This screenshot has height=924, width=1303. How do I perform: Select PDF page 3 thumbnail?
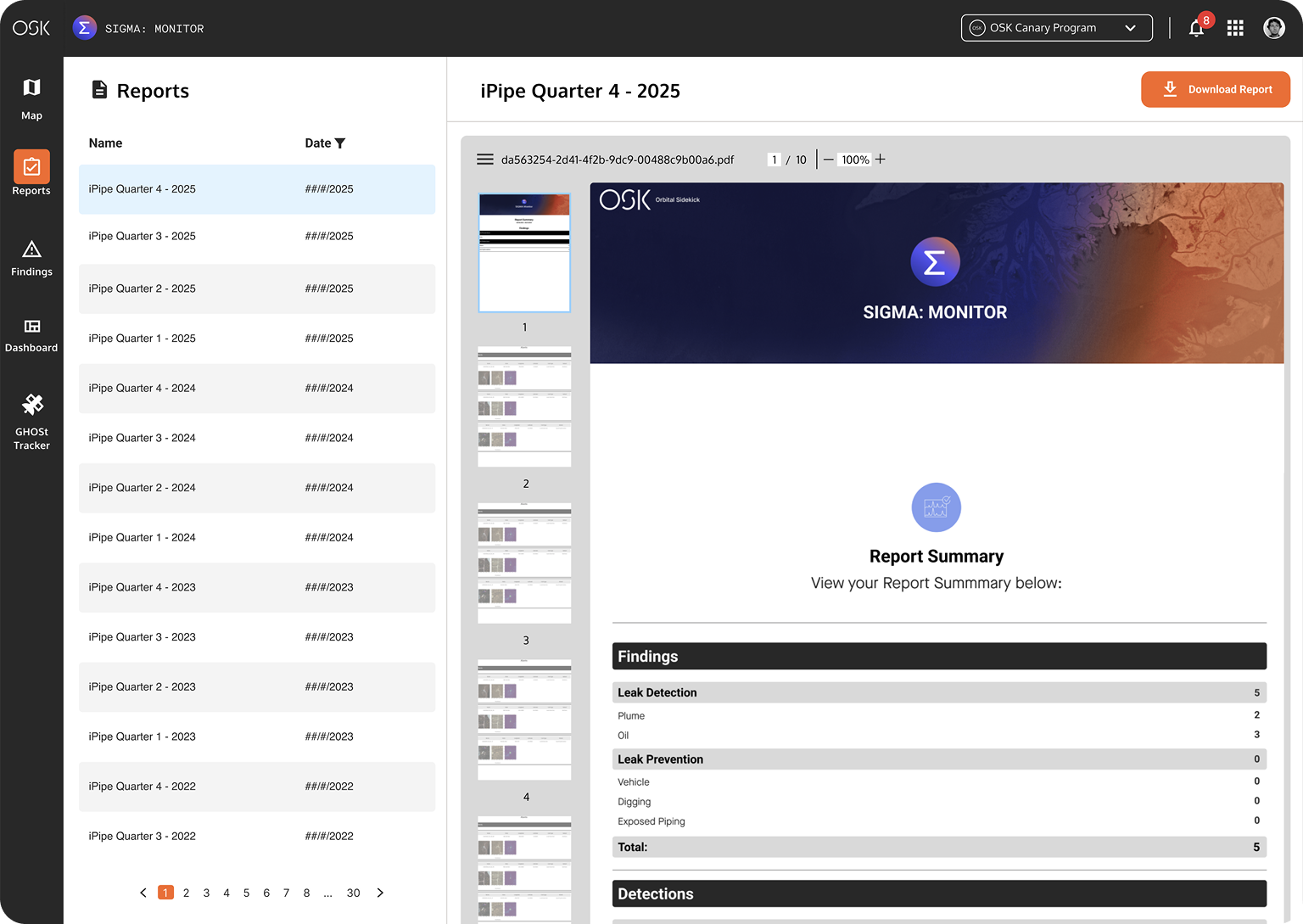(524, 563)
